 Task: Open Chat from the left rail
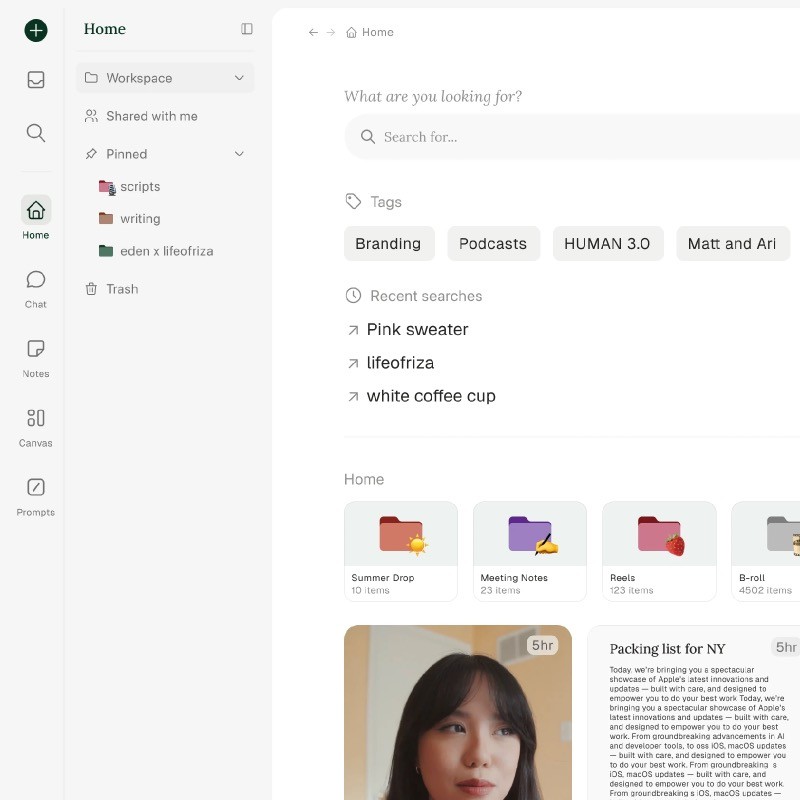(36, 289)
